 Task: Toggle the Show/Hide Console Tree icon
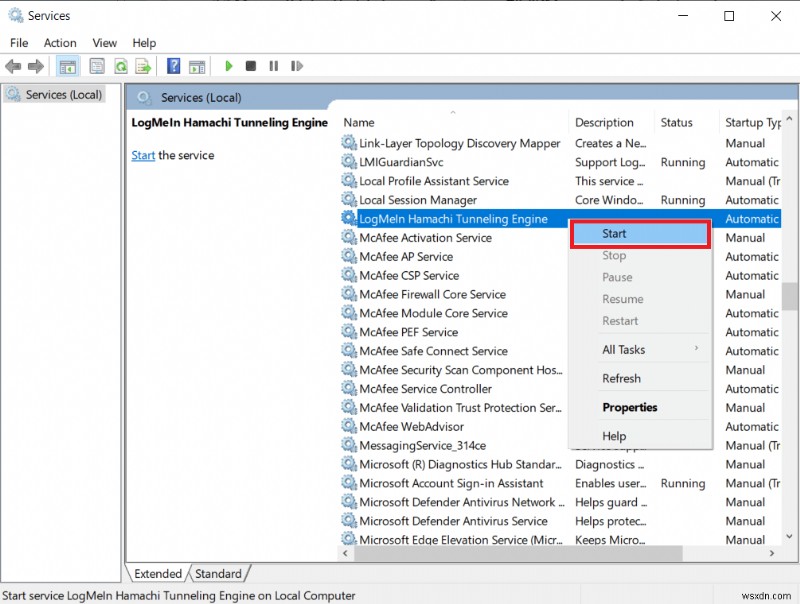[x=66, y=66]
